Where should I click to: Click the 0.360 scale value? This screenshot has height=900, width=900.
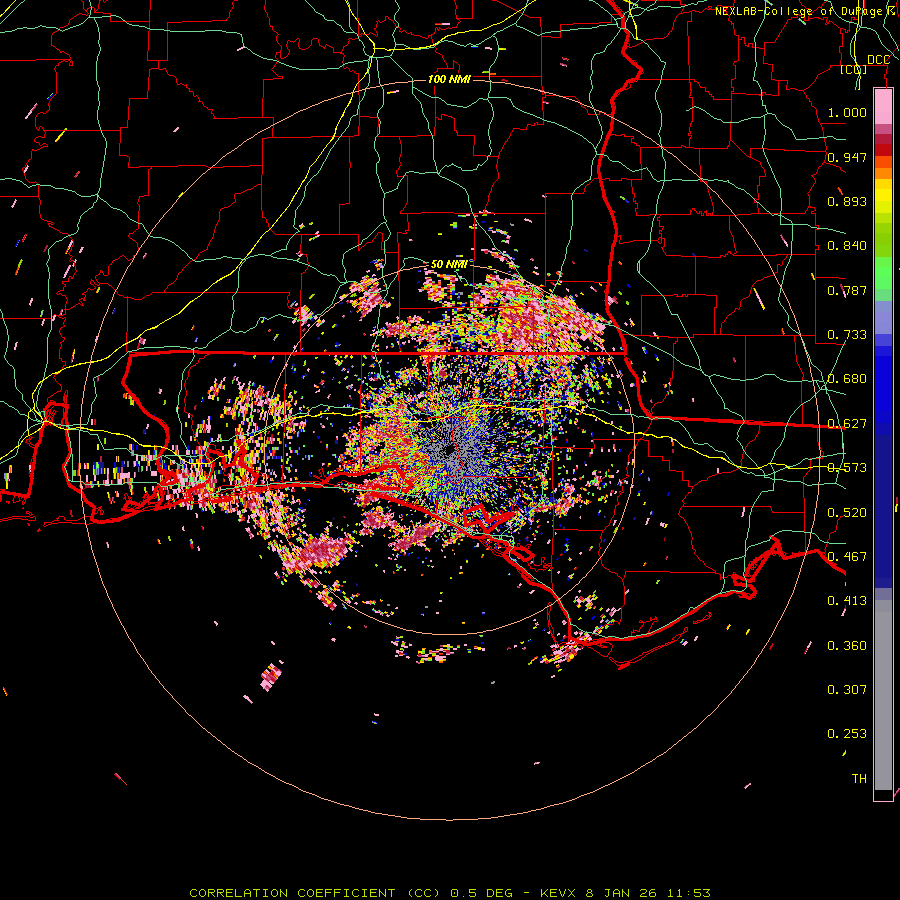(847, 645)
